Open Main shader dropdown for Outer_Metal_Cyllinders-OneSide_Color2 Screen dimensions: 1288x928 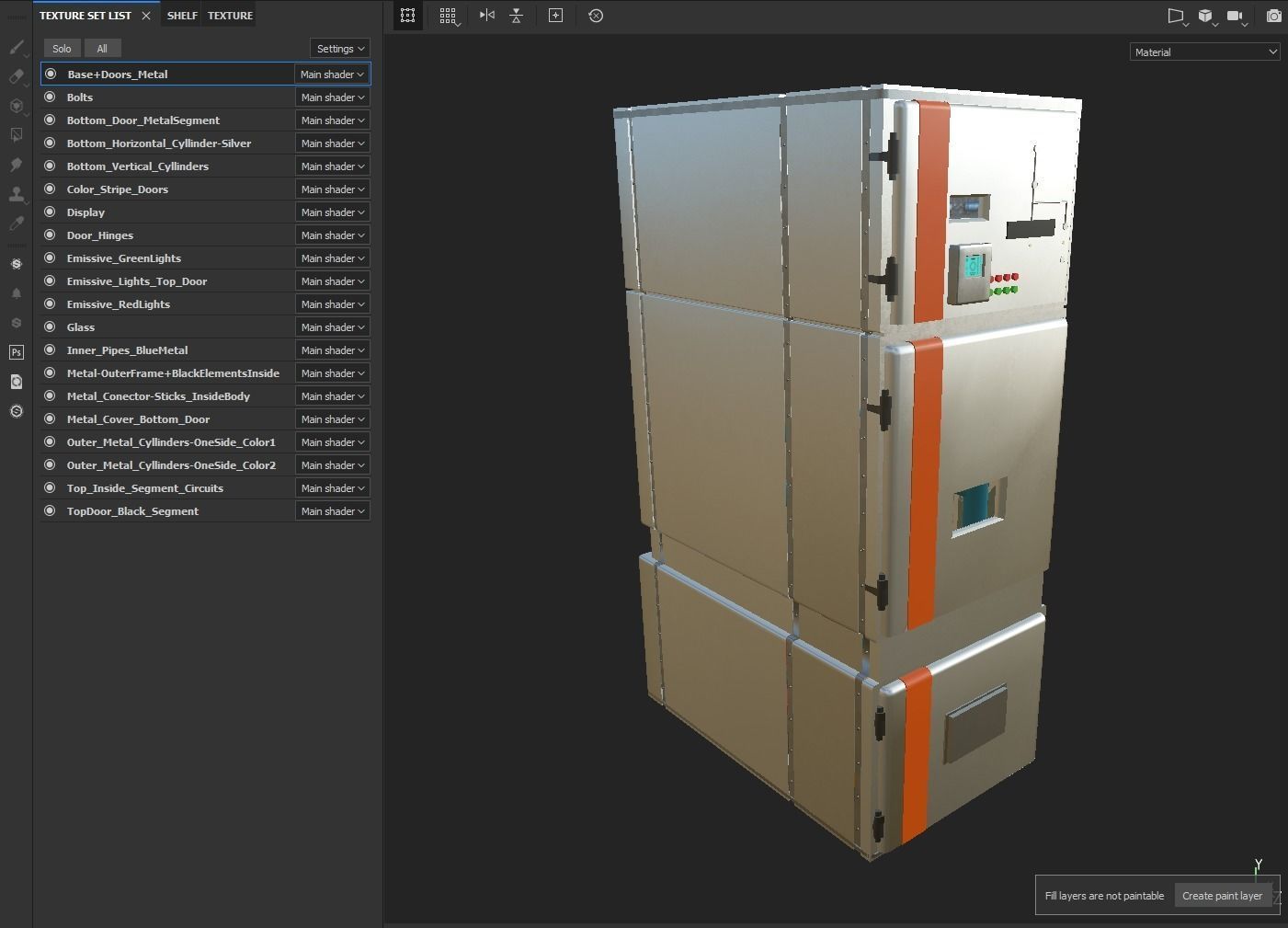pyautogui.click(x=332, y=465)
